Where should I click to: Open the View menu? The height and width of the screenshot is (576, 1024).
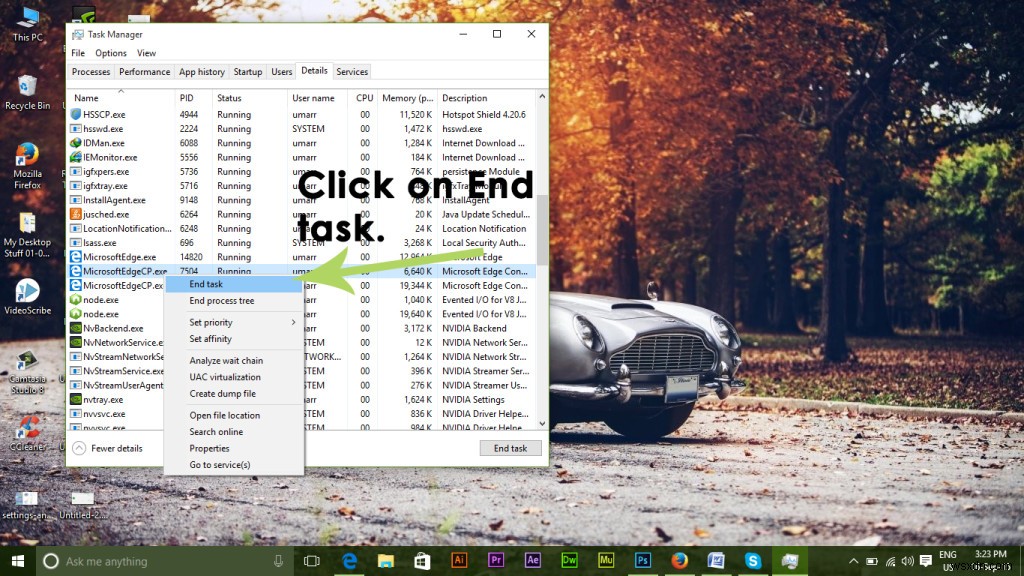click(x=146, y=52)
